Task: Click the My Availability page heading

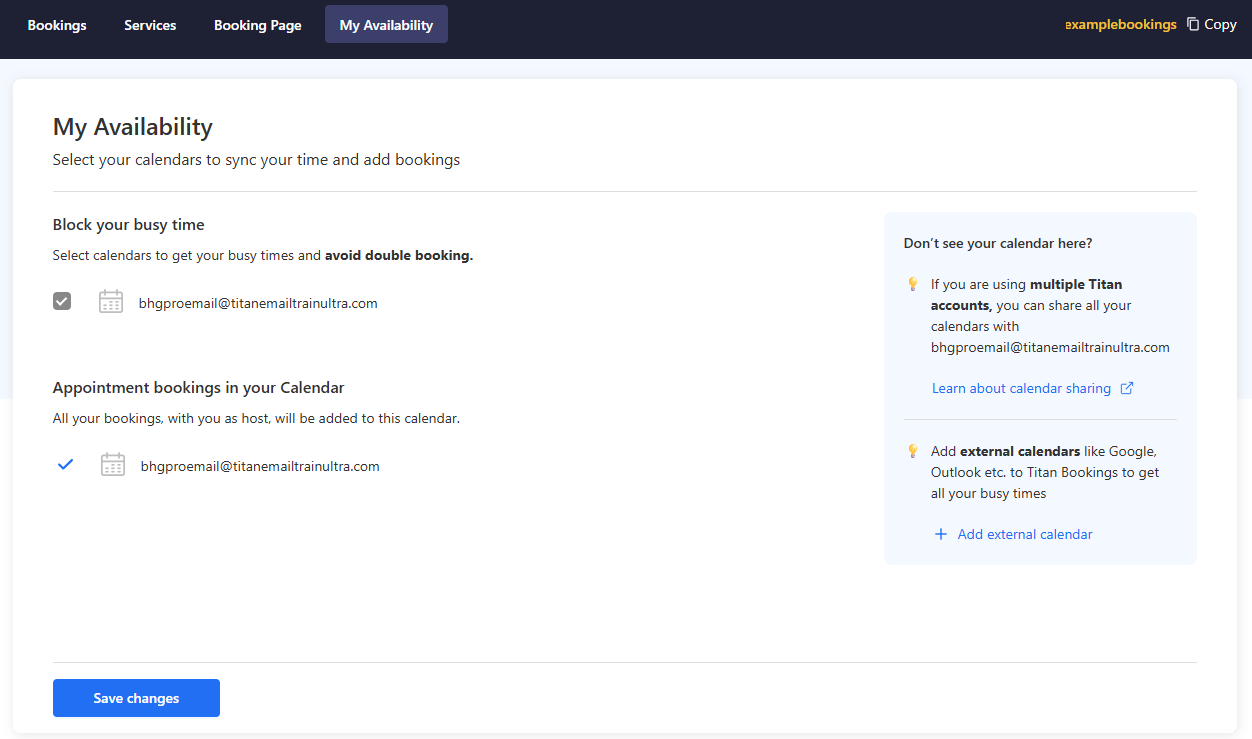Action: coord(133,127)
